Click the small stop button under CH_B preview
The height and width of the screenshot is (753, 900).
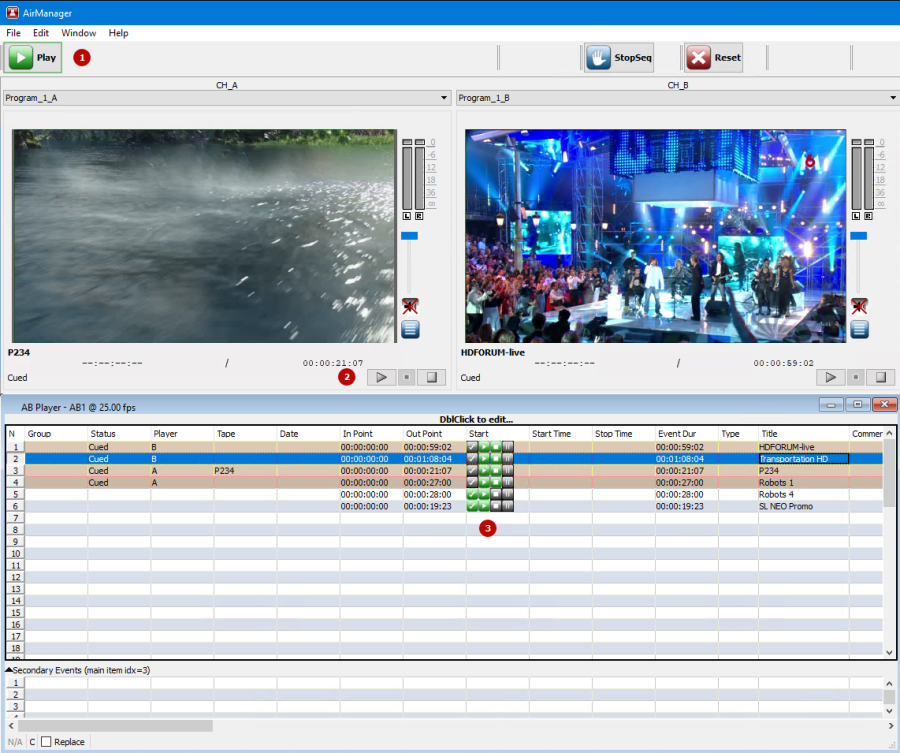pos(856,377)
